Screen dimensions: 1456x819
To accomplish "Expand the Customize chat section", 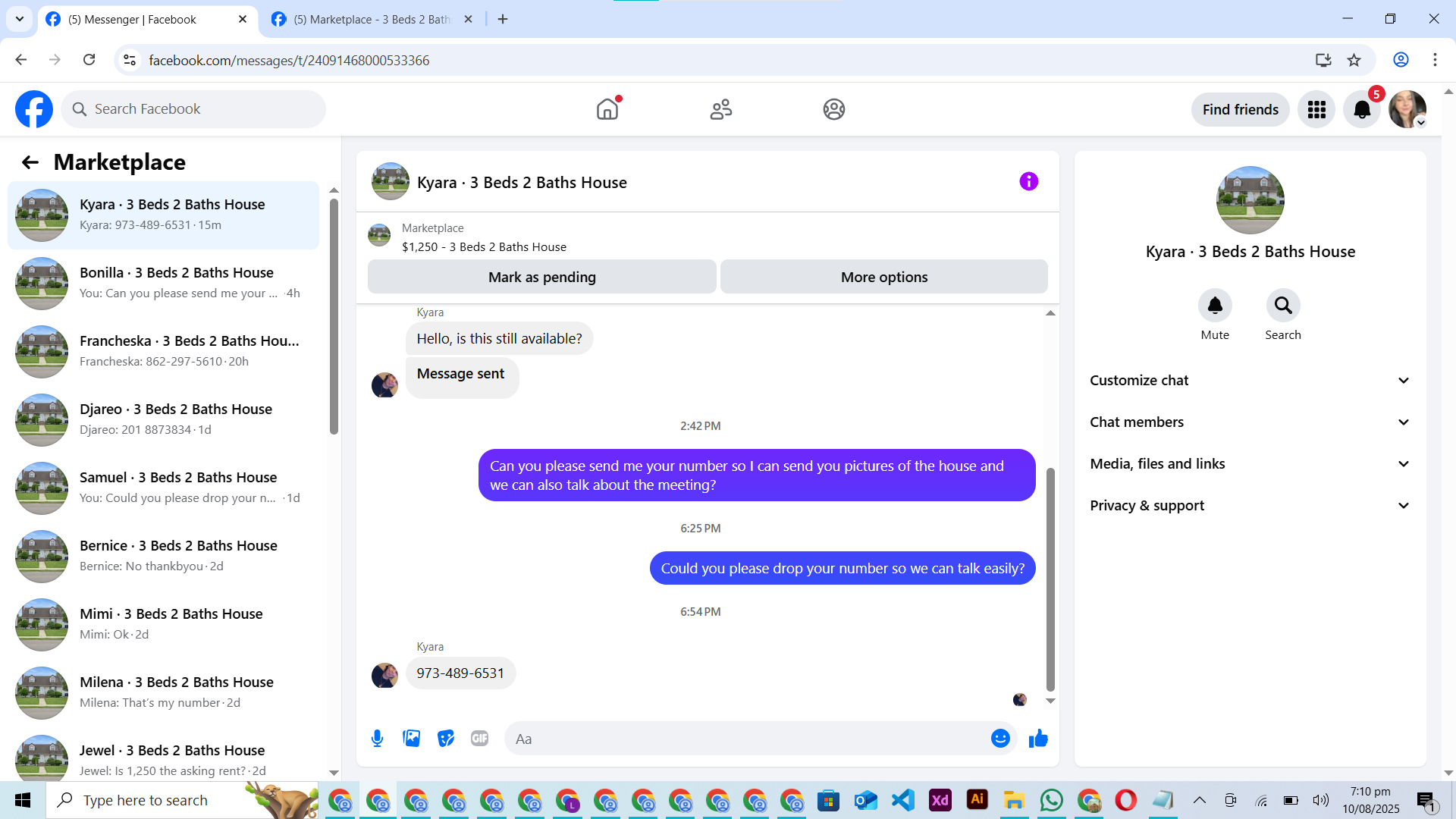I will (x=1250, y=381).
